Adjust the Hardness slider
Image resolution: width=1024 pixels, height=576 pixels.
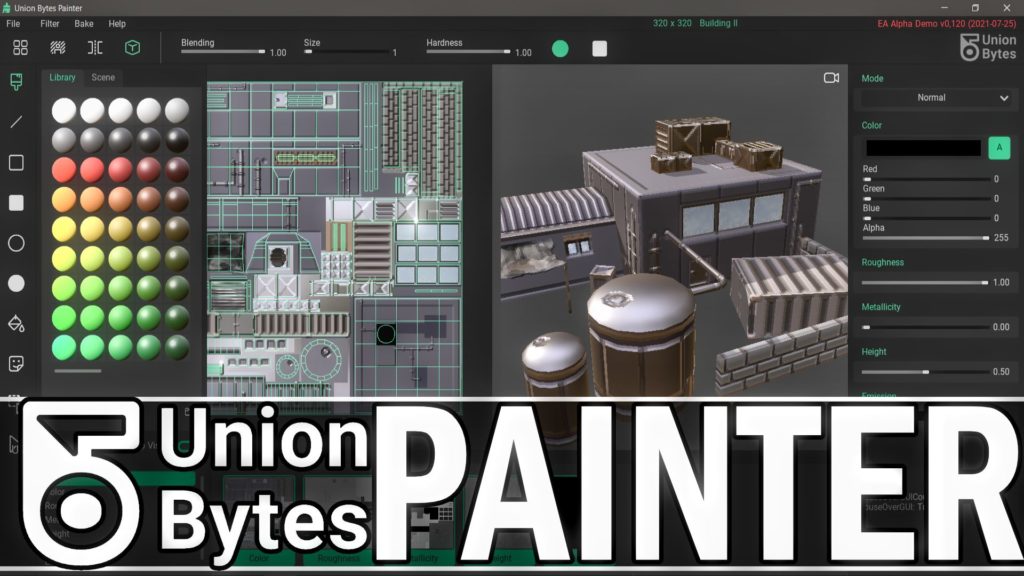pyautogui.click(x=468, y=52)
